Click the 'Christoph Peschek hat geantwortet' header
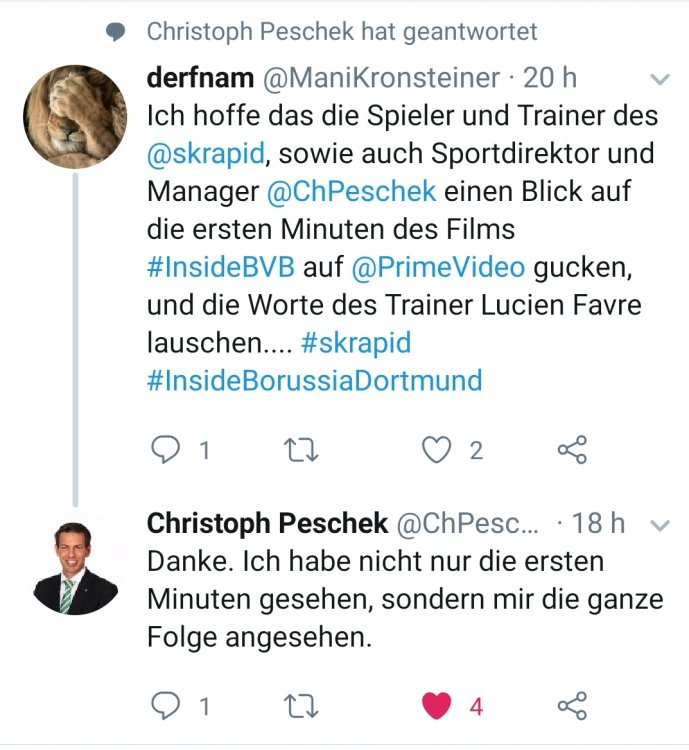The image size is (689, 750). [x=341, y=32]
